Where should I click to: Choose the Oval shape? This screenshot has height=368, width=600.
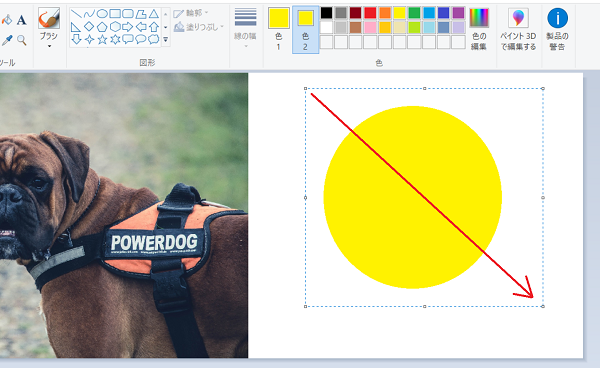[x=102, y=14]
